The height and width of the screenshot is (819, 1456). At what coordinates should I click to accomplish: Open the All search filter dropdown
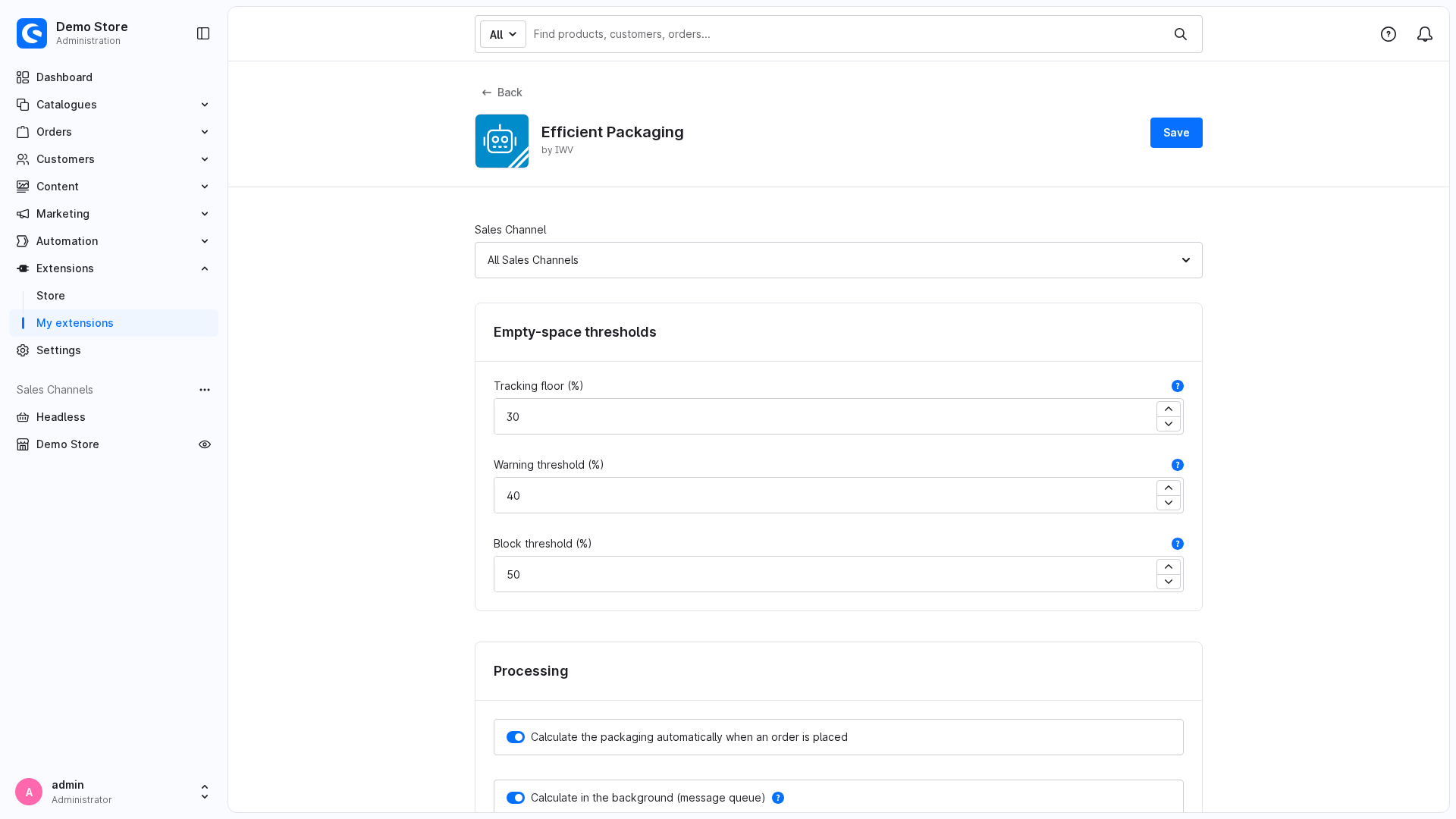[503, 34]
